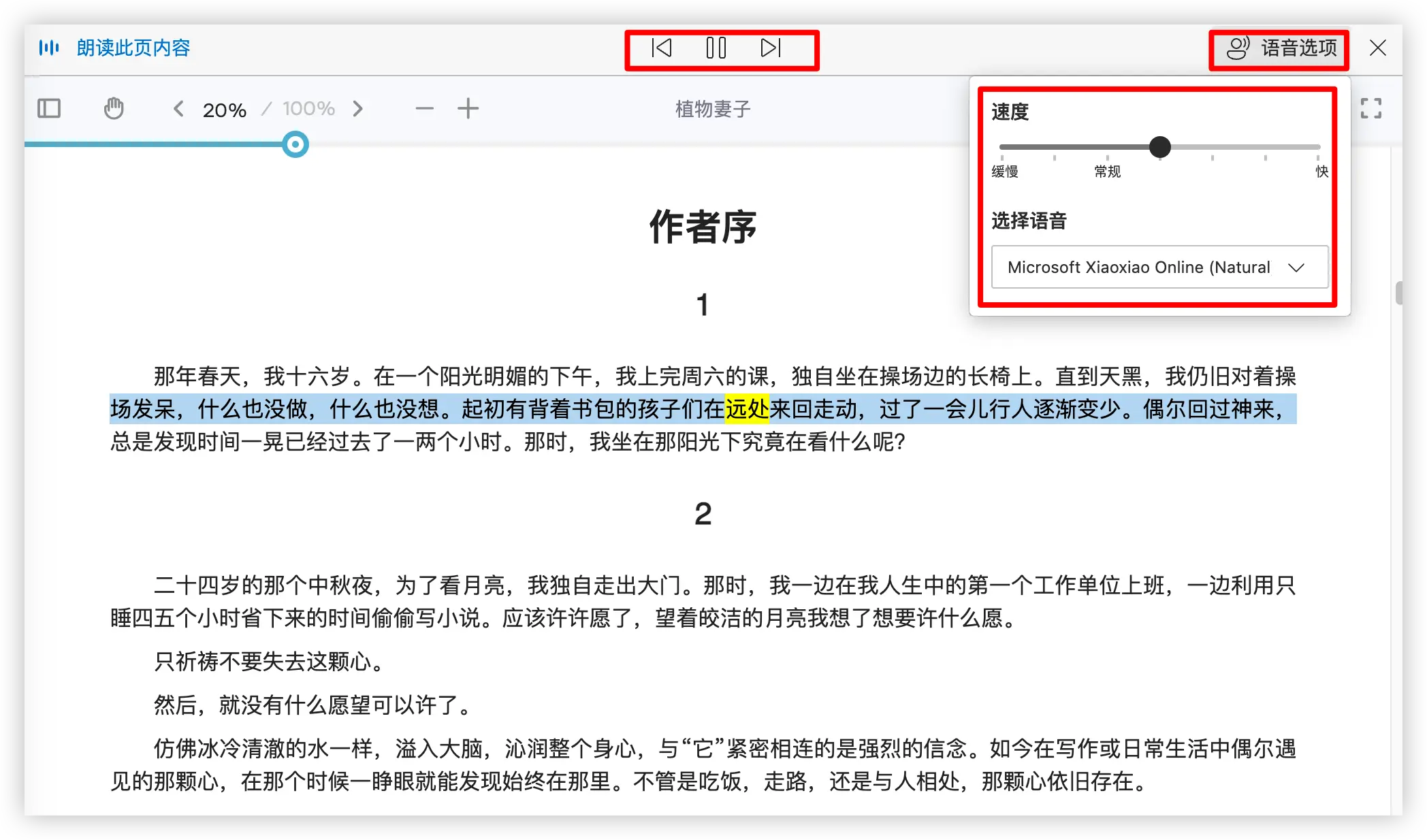Click the 植物妻子 book title
Image resolution: width=1427 pixels, height=840 pixels.
713,109
